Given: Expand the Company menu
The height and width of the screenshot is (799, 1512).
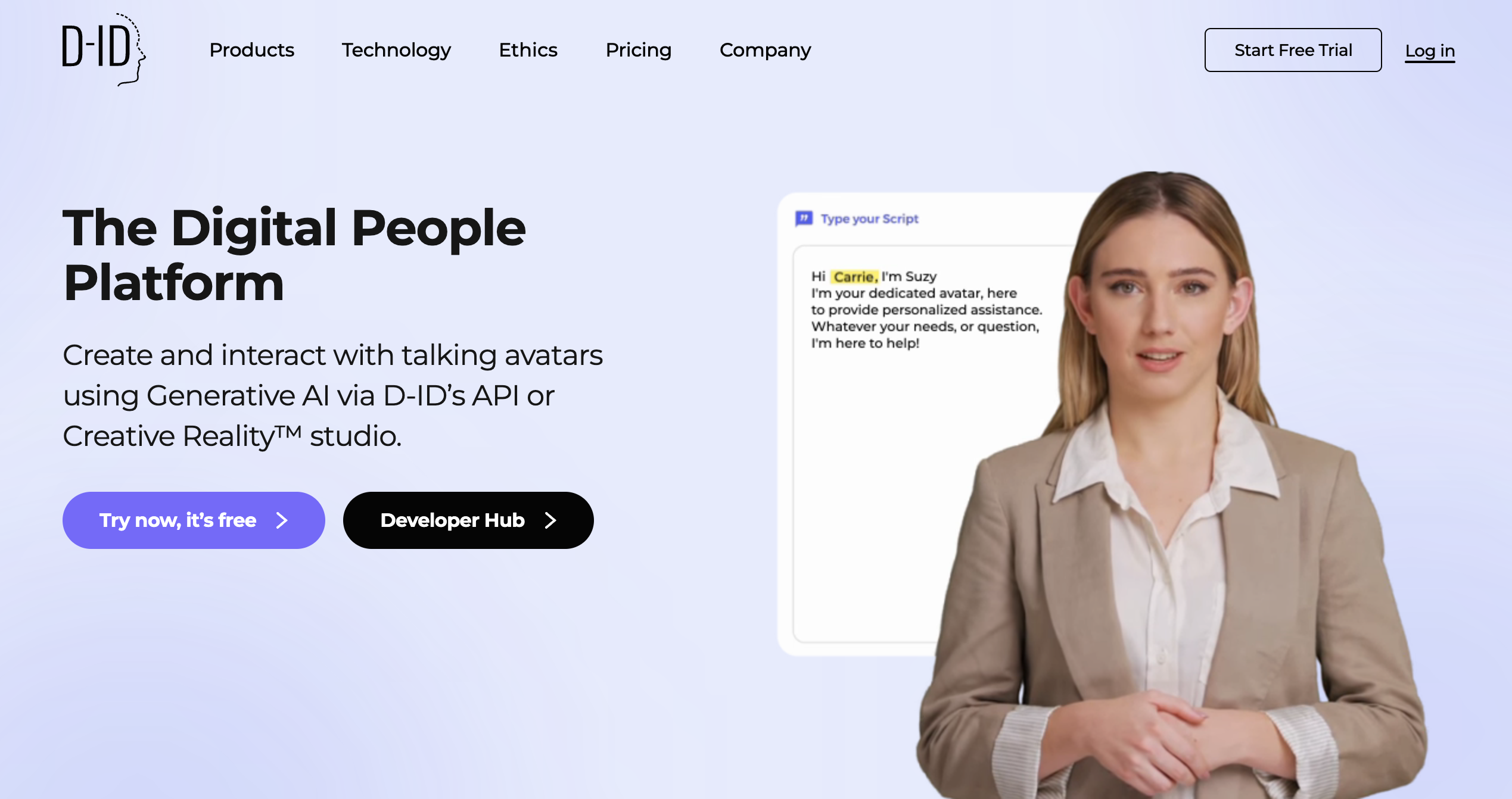Looking at the screenshot, I should click(765, 50).
